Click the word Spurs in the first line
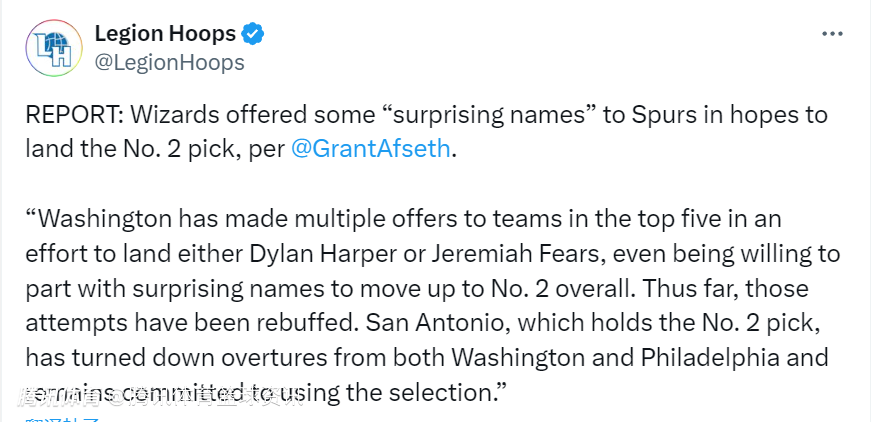 (x=664, y=115)
